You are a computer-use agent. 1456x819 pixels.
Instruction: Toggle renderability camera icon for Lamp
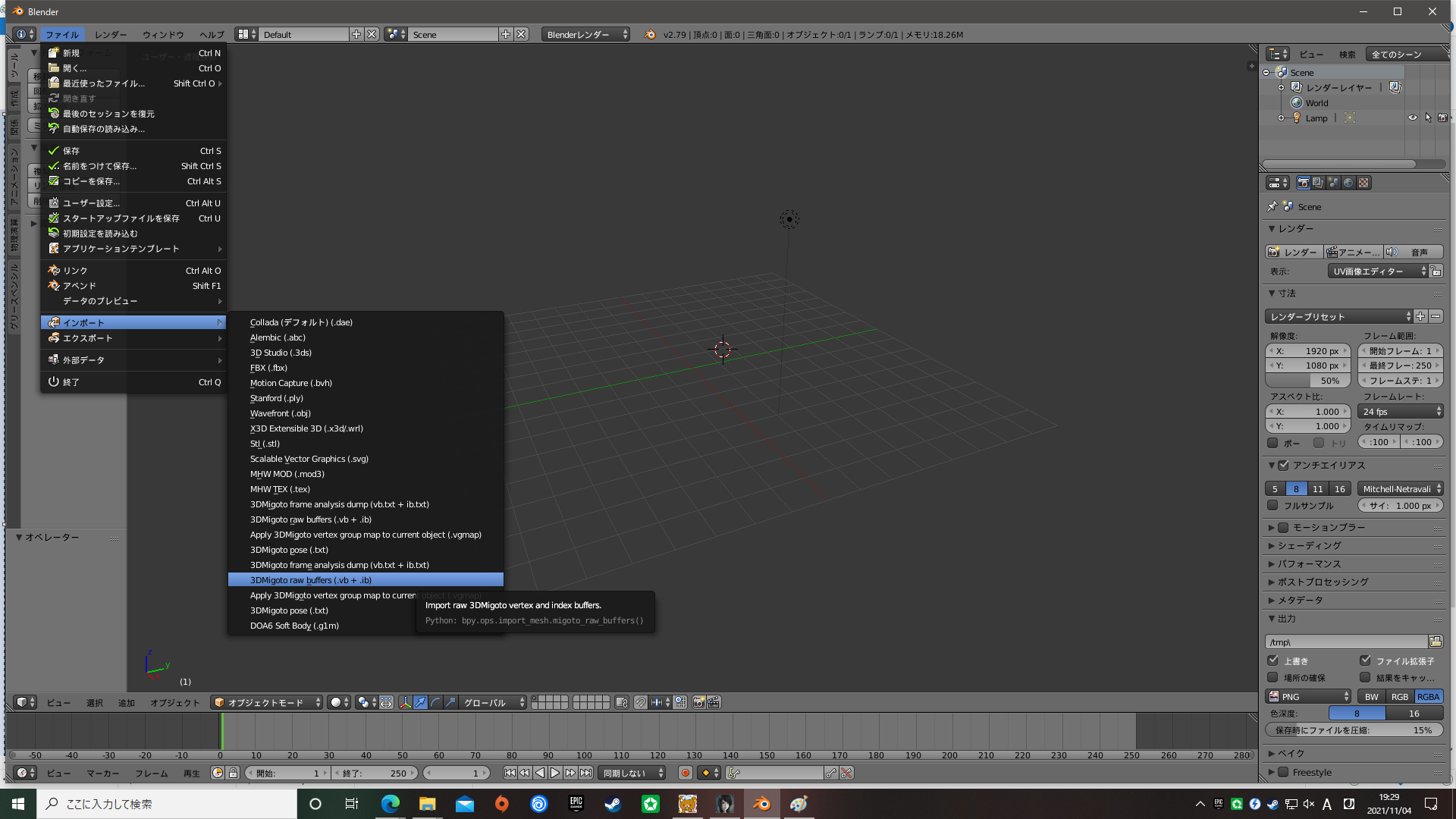(1442, 118)
